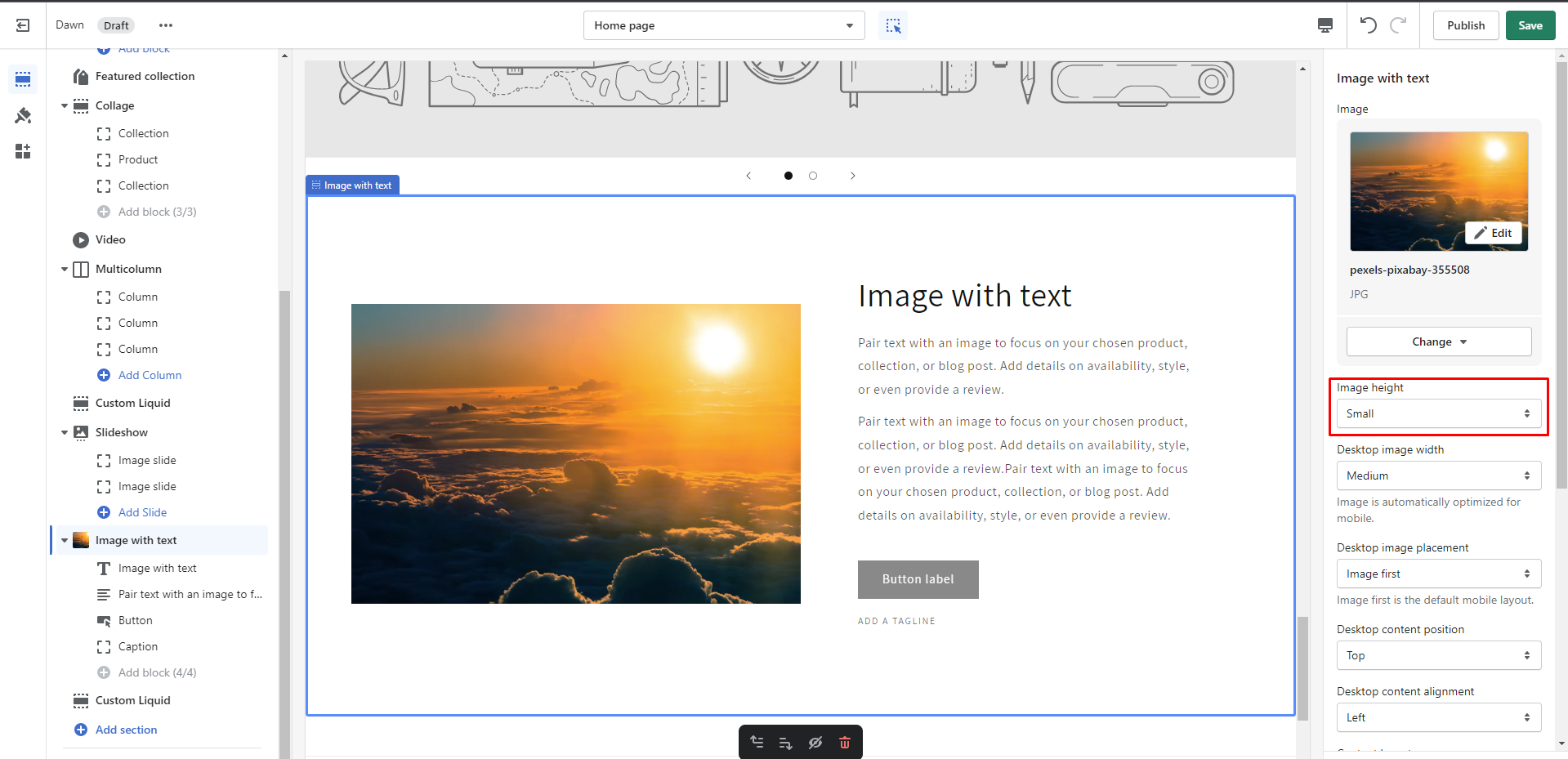
Task: Click the pexels-pixabay-355508 file name
Action: coord(1409,270)
